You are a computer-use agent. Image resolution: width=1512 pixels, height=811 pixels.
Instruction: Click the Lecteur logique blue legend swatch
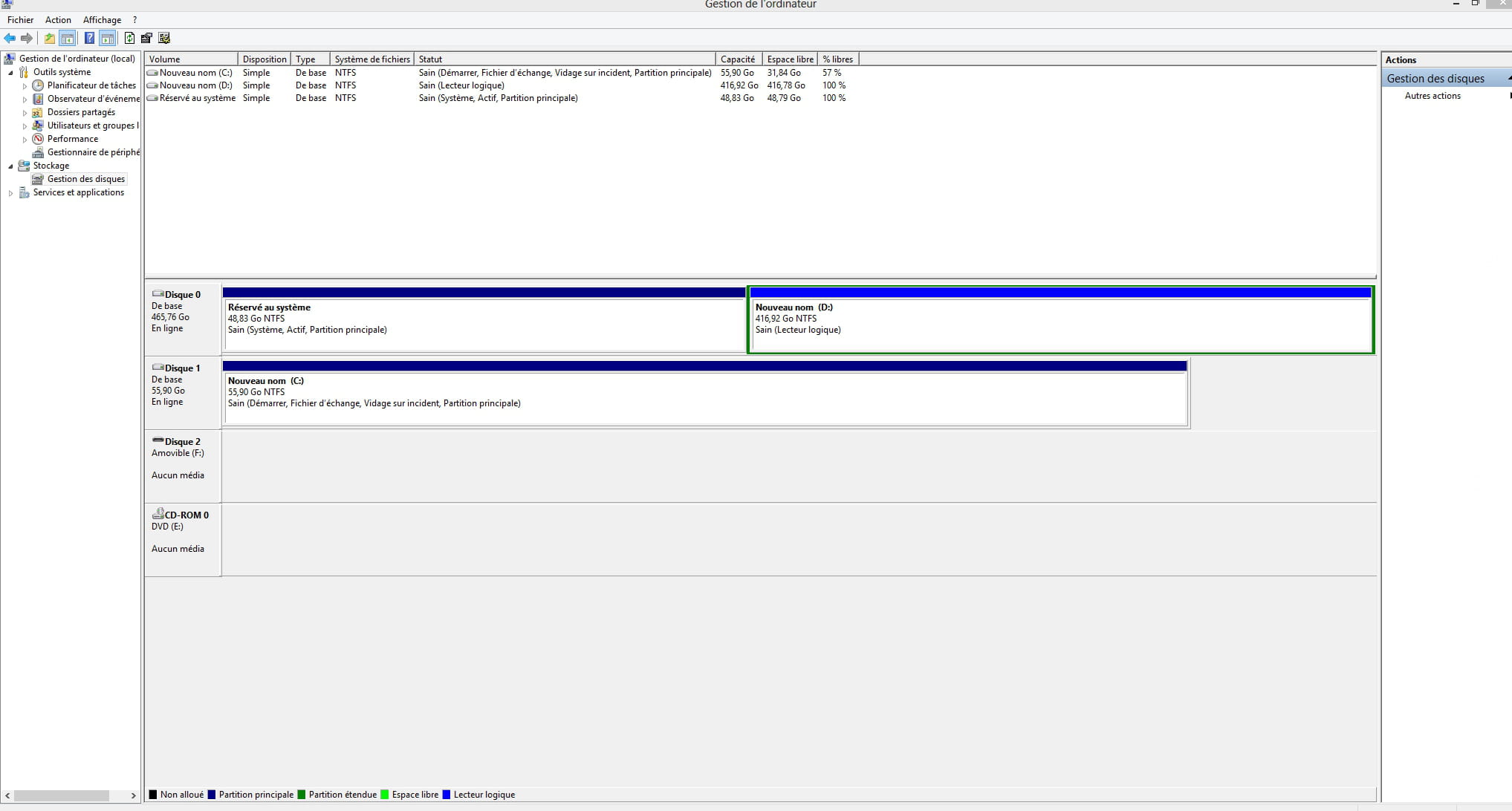click(x=447, y=795)
